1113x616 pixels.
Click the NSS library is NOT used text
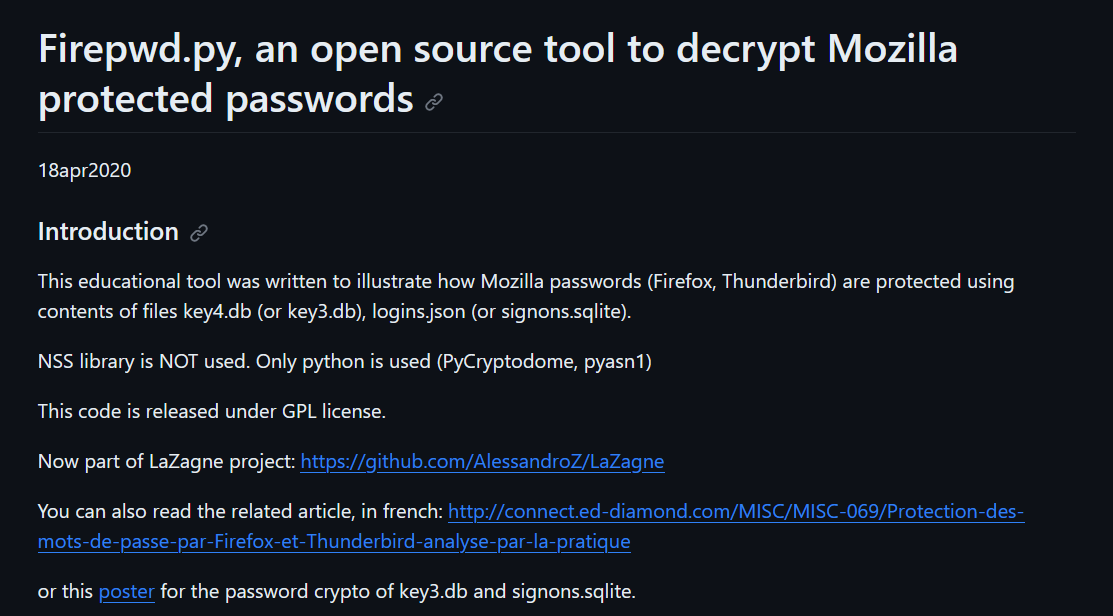143,361
